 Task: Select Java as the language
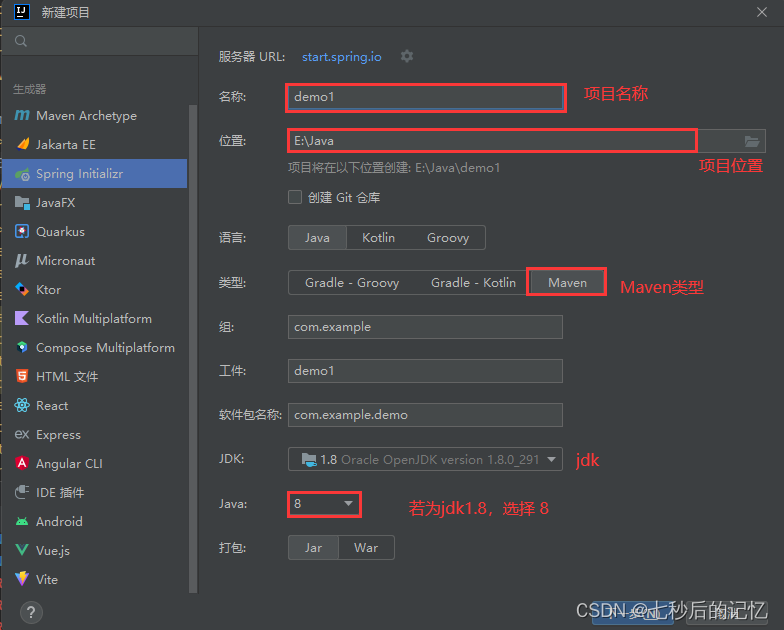coord(318,238)
